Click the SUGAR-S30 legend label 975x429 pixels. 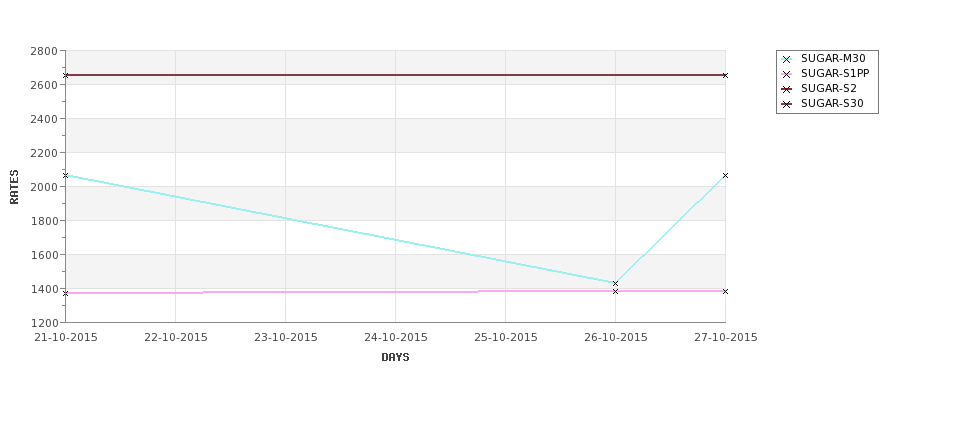coord(832,103)
